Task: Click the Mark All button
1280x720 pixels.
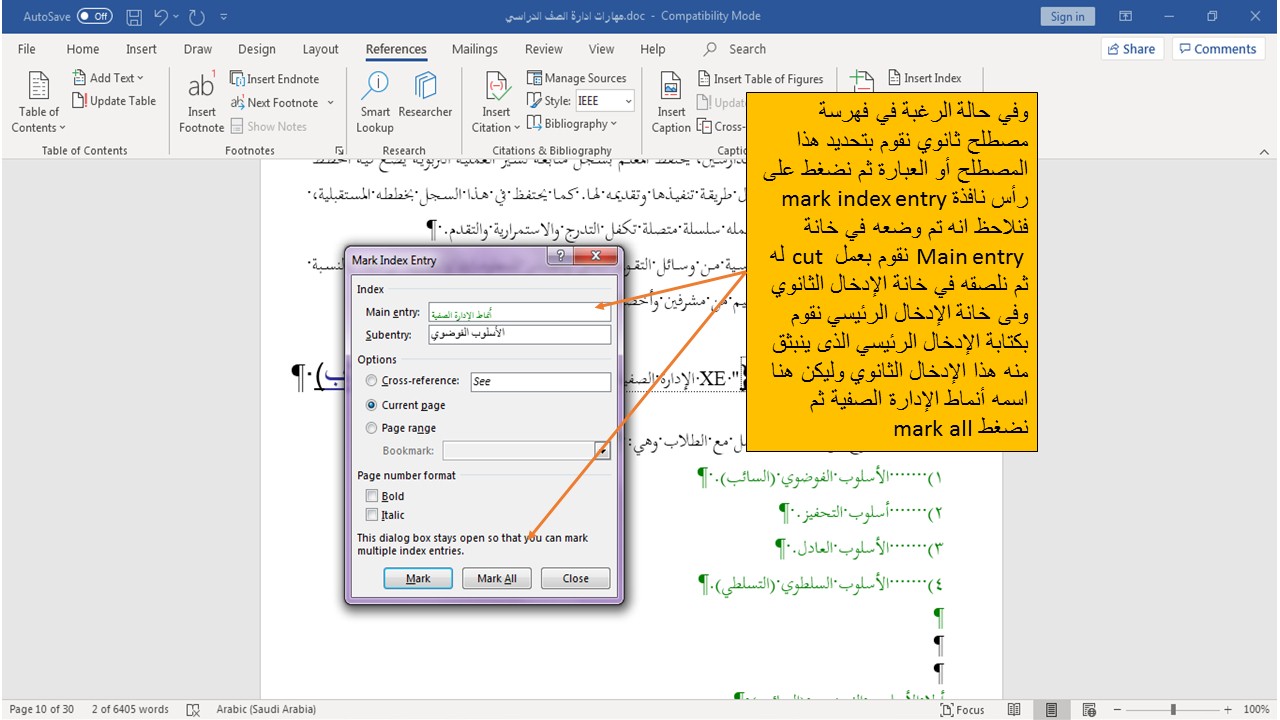Action: pos(497,578)
